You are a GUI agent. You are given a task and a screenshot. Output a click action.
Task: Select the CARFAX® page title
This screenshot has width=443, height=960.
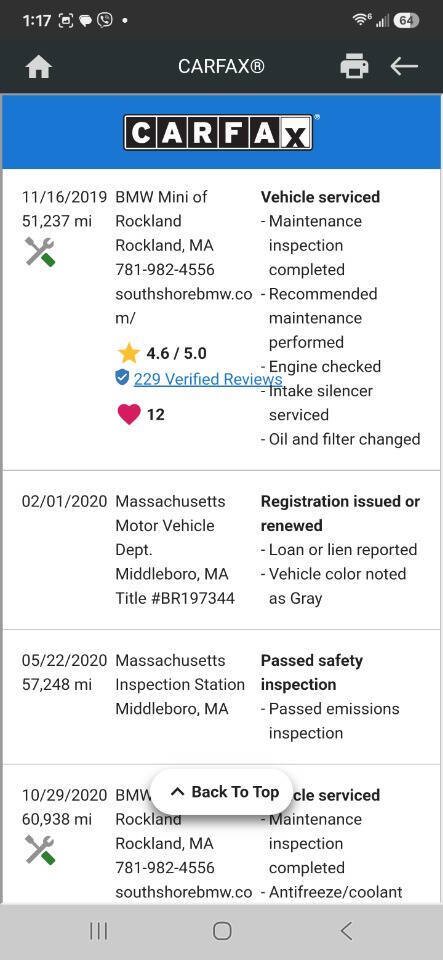tap(222, 66)
